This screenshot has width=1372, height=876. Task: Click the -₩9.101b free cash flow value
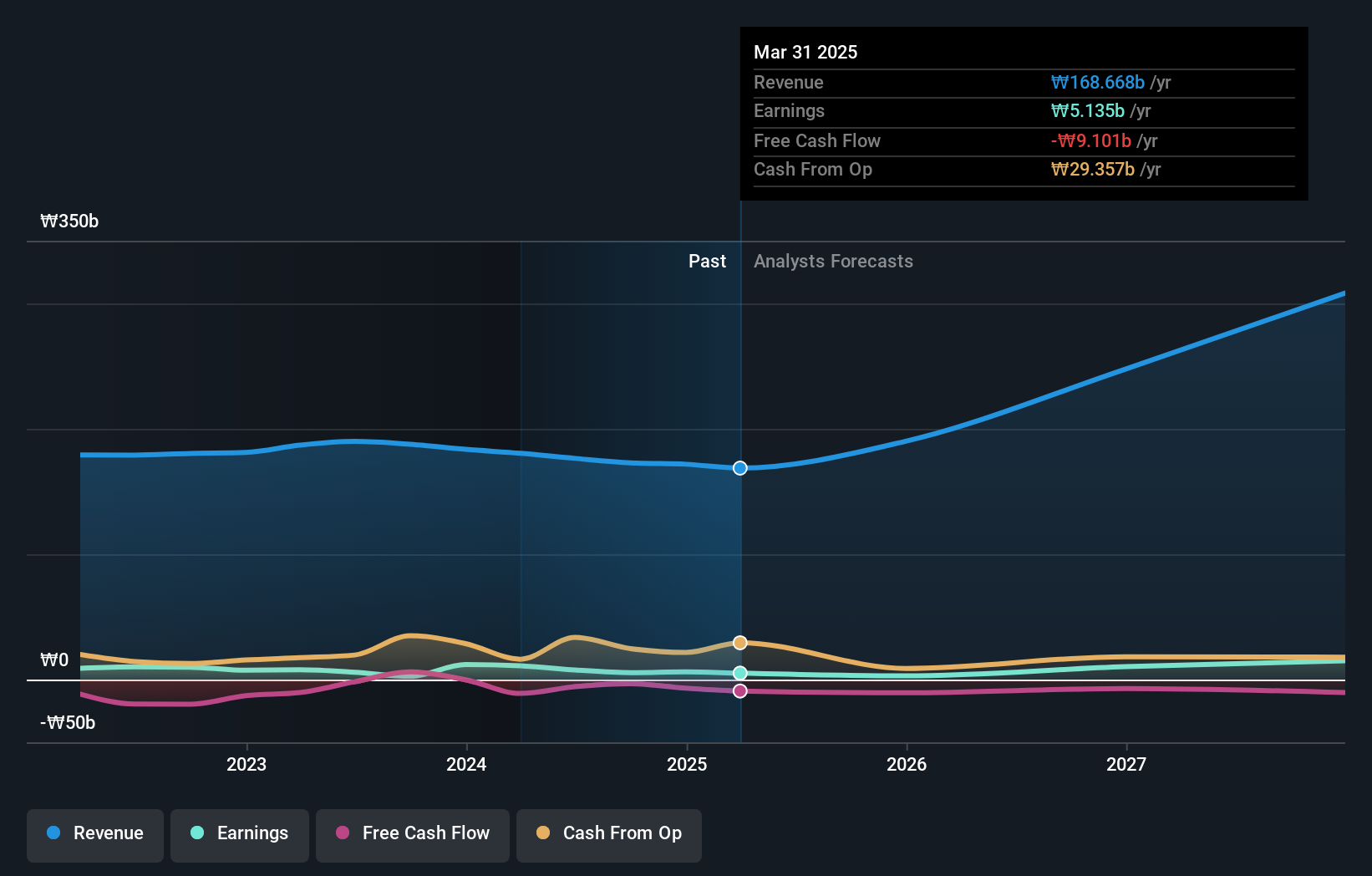tap(1090, 141)
